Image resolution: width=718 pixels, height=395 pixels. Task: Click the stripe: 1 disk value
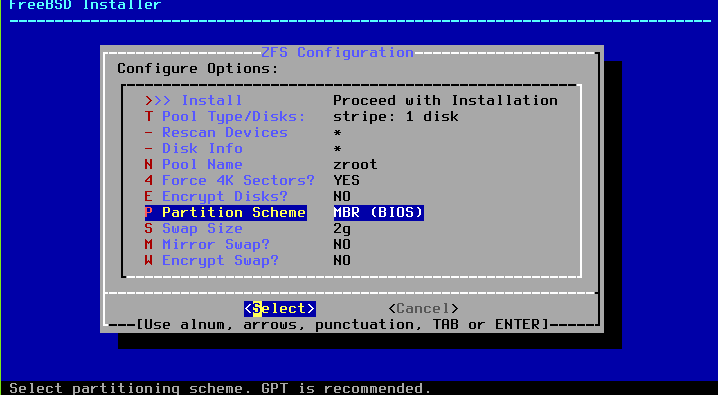396,116
